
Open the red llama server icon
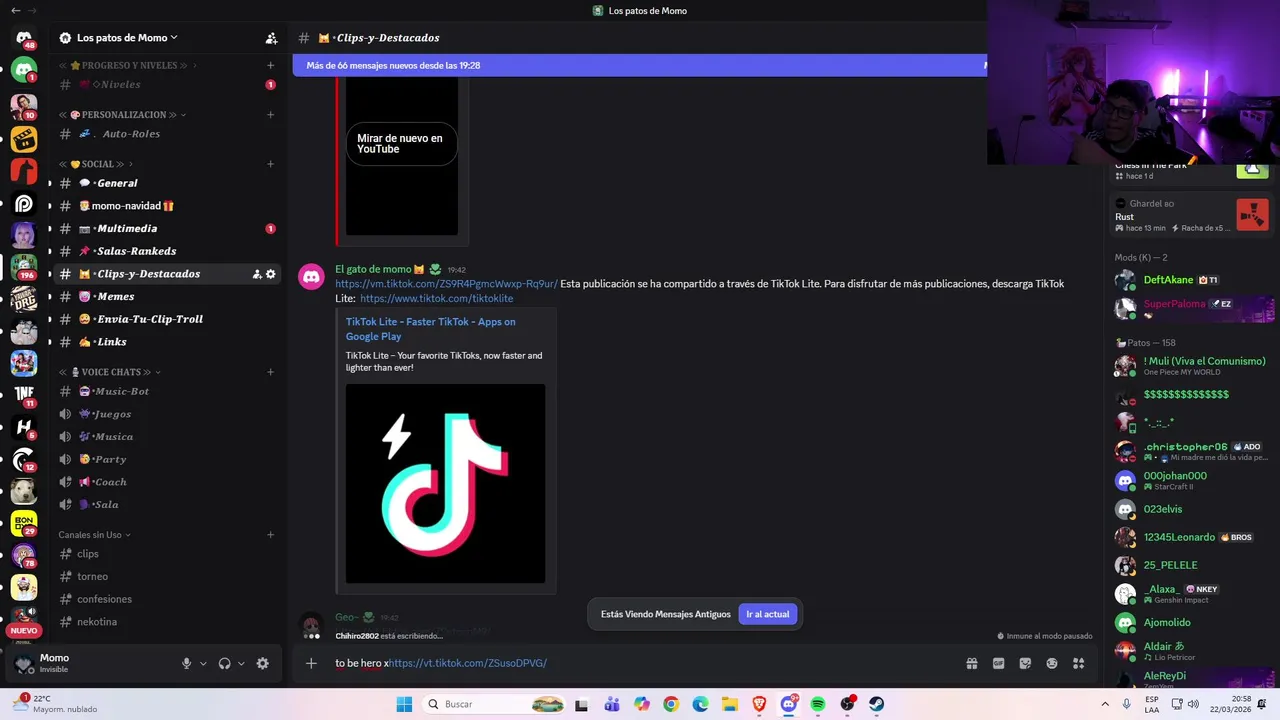point(24,171)
